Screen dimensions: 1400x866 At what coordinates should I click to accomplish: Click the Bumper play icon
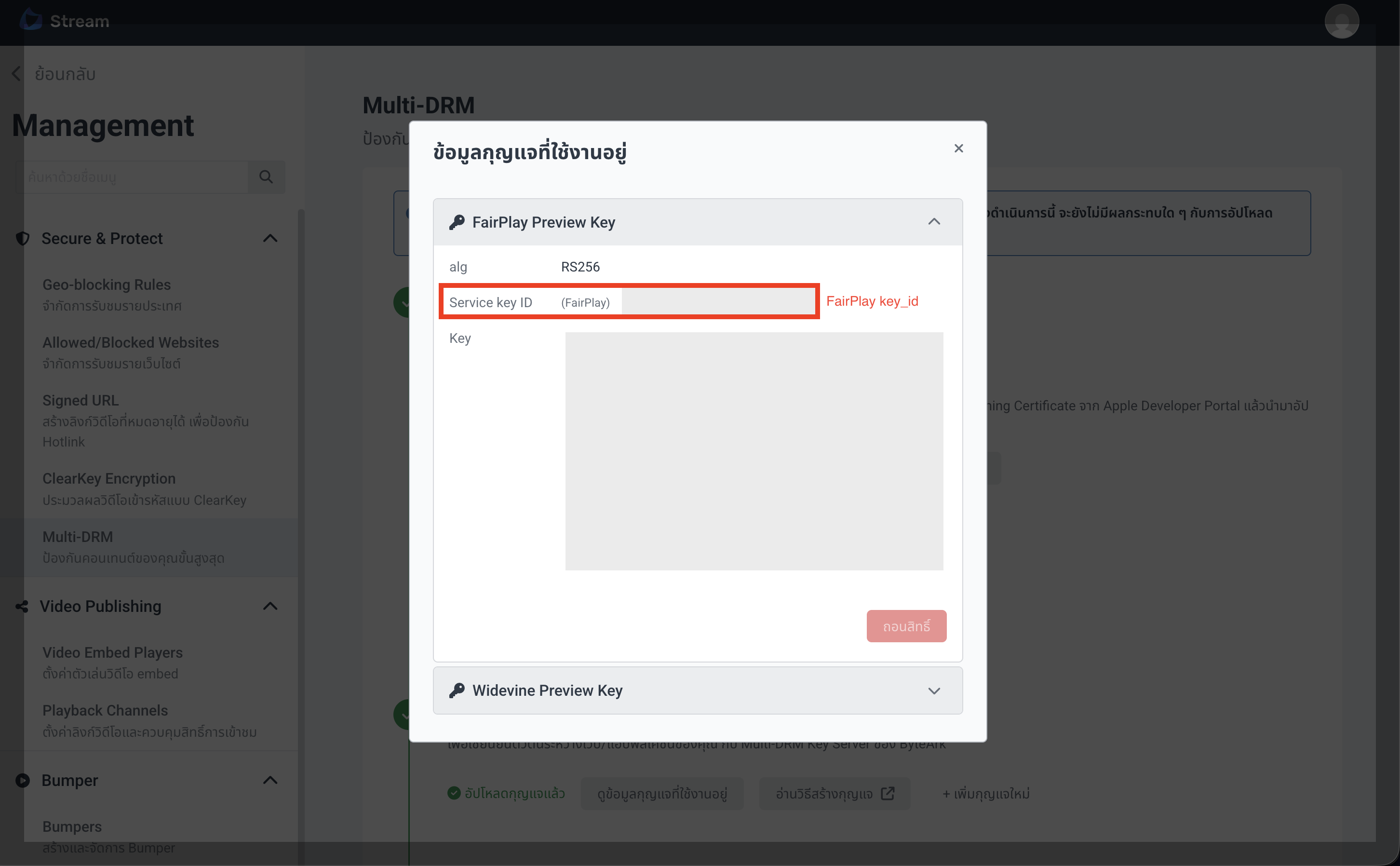(22, 780)
